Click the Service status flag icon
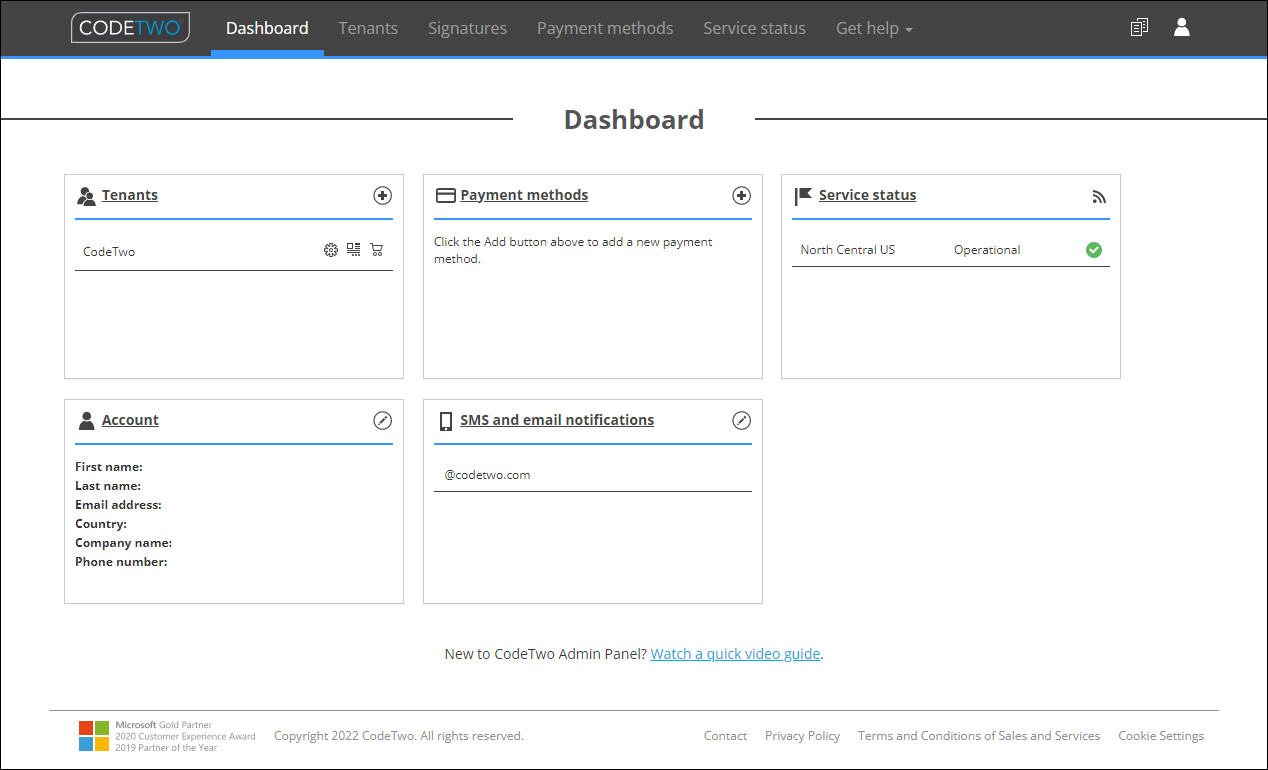The height and width of the screenshot is (770, 1268). (x=803, y=196)
